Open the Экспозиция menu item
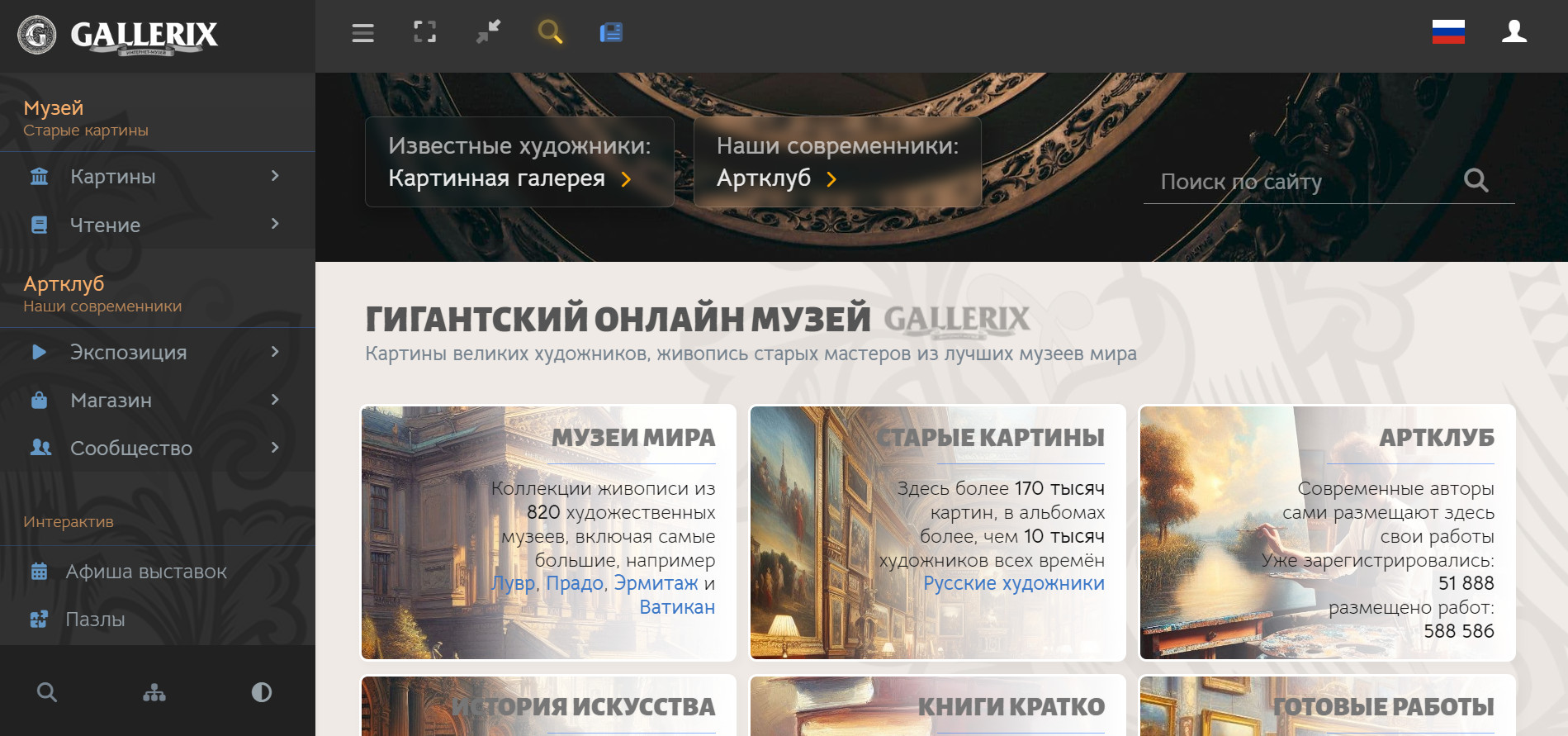1568x736 pixels. [x=158, y=352]
